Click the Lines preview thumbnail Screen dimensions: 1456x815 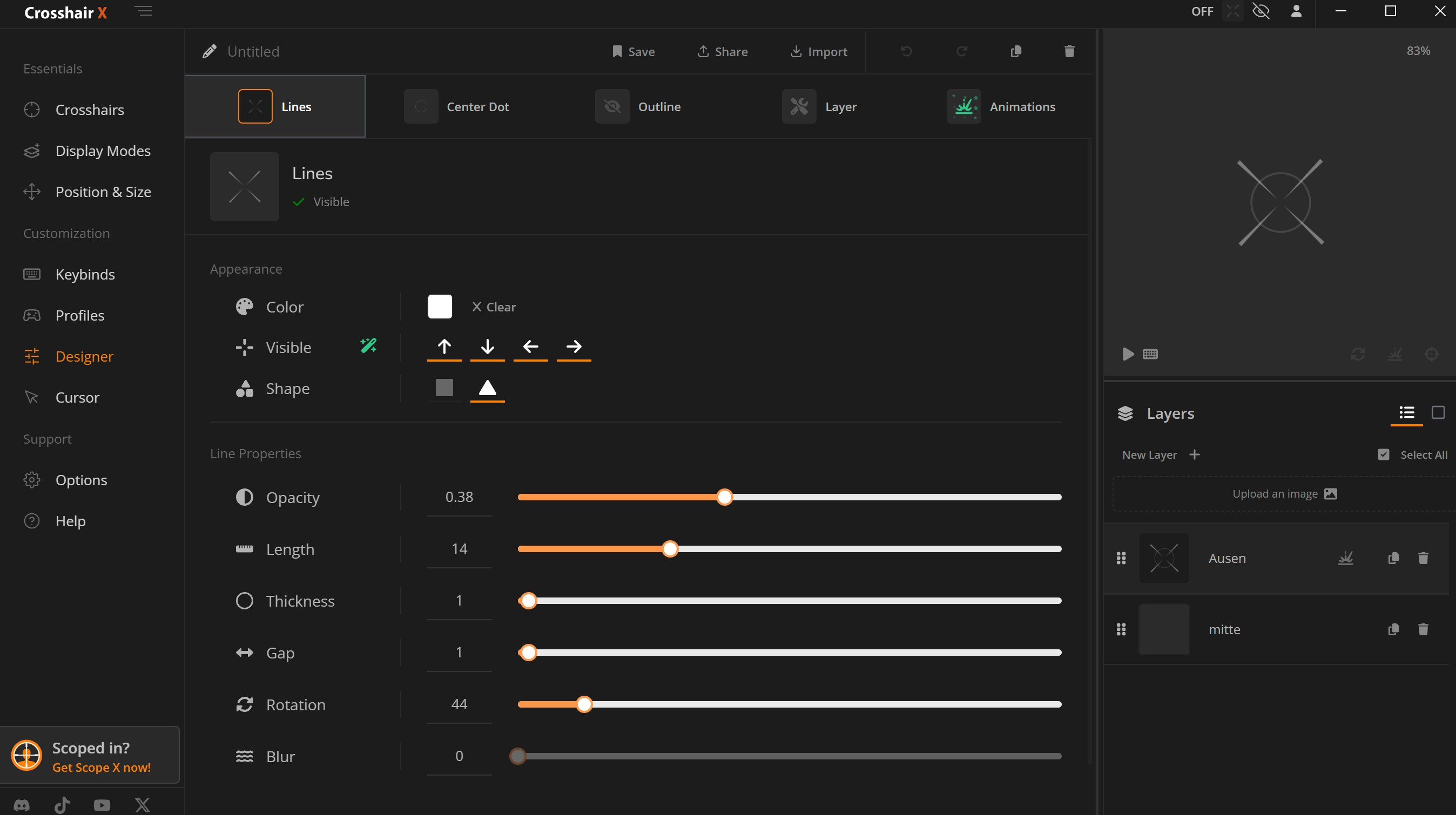pos(245,187)
